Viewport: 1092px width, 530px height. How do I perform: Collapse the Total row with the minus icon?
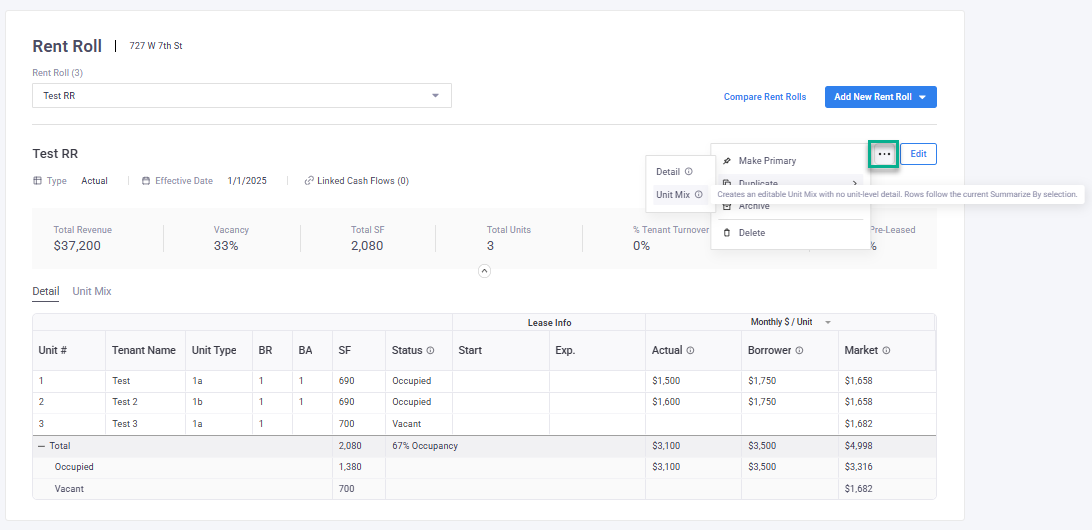coord(41,446)
